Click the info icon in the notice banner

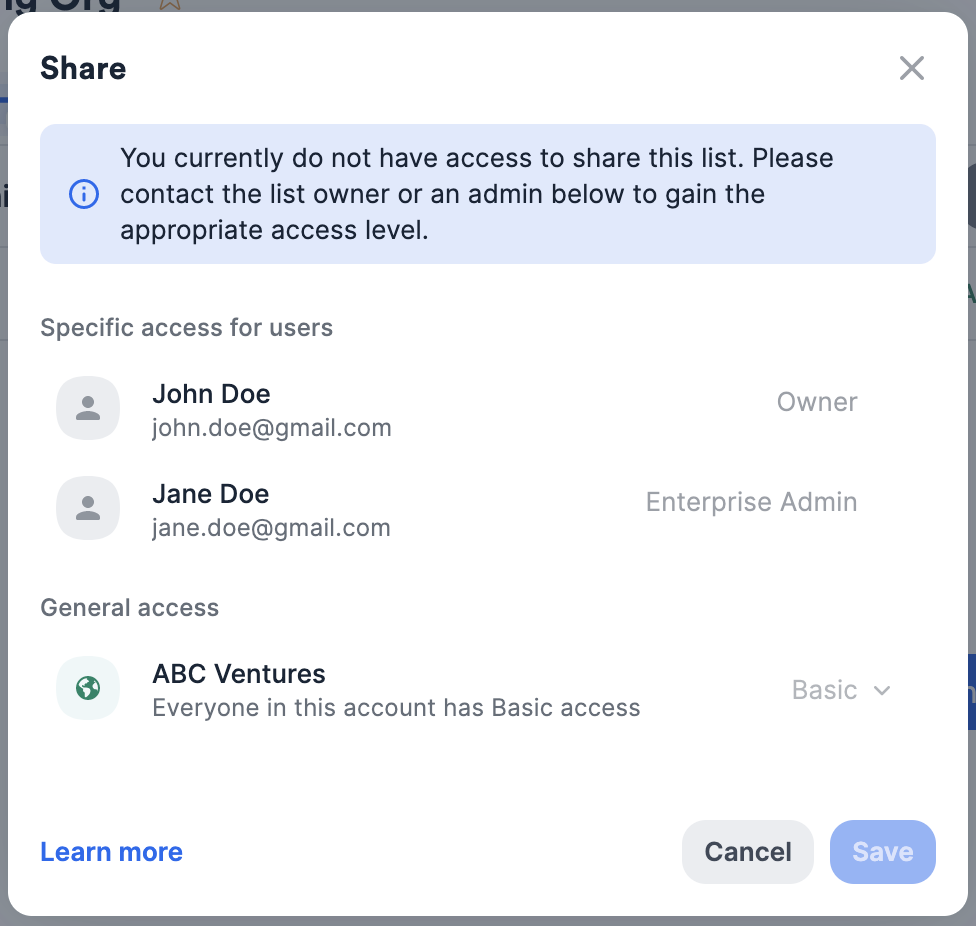click(84, 194)
